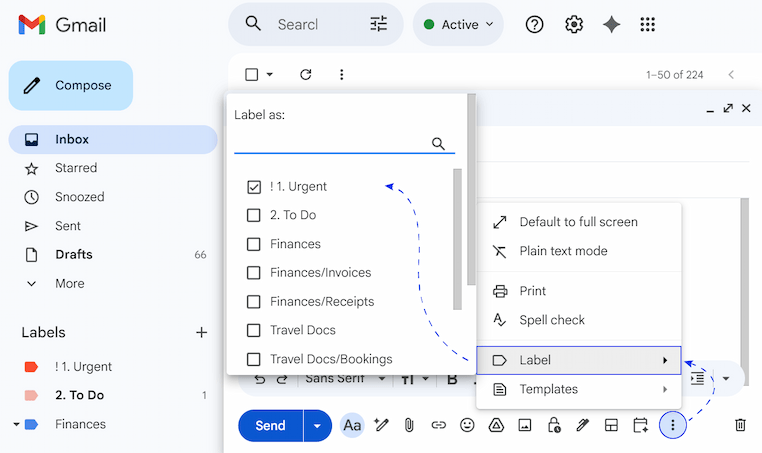Open the Label submenu

pos(579,360)
